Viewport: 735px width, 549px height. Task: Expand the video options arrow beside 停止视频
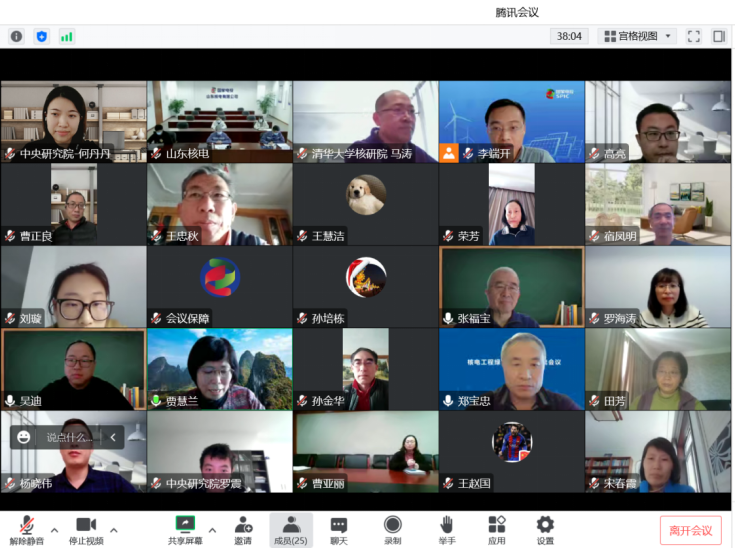[x=113, y=529]
